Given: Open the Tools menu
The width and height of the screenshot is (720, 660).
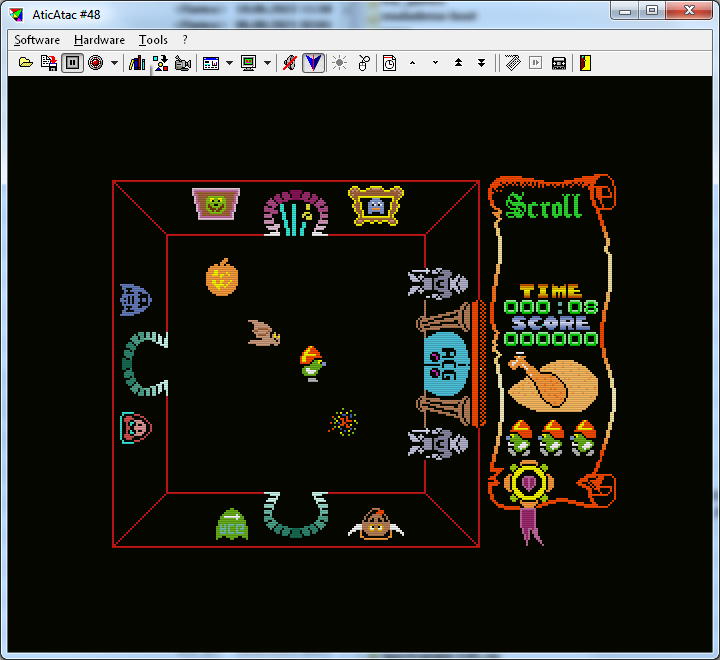Looking at the screenshot, I should (153, 40).
